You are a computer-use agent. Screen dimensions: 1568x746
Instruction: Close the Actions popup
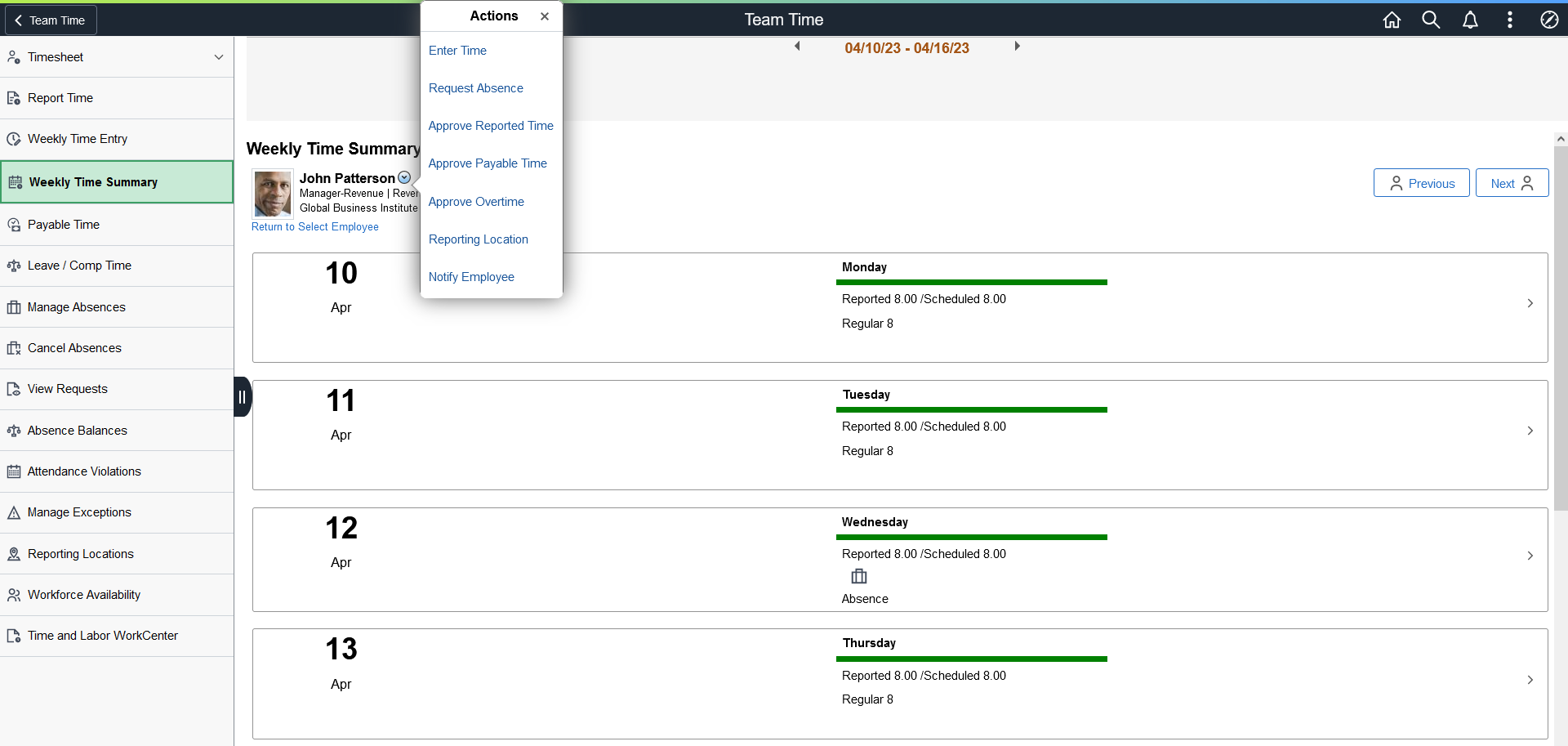pyautogui.click(x=545, y=16)
